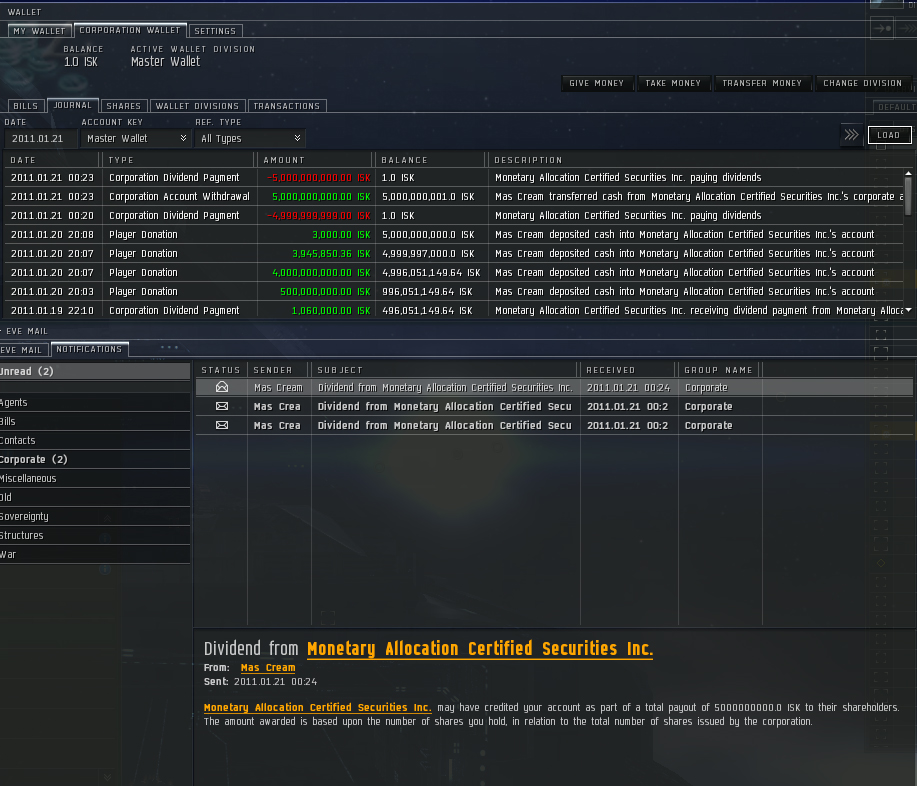Select the Notifications tab

(x=89, y=349)
